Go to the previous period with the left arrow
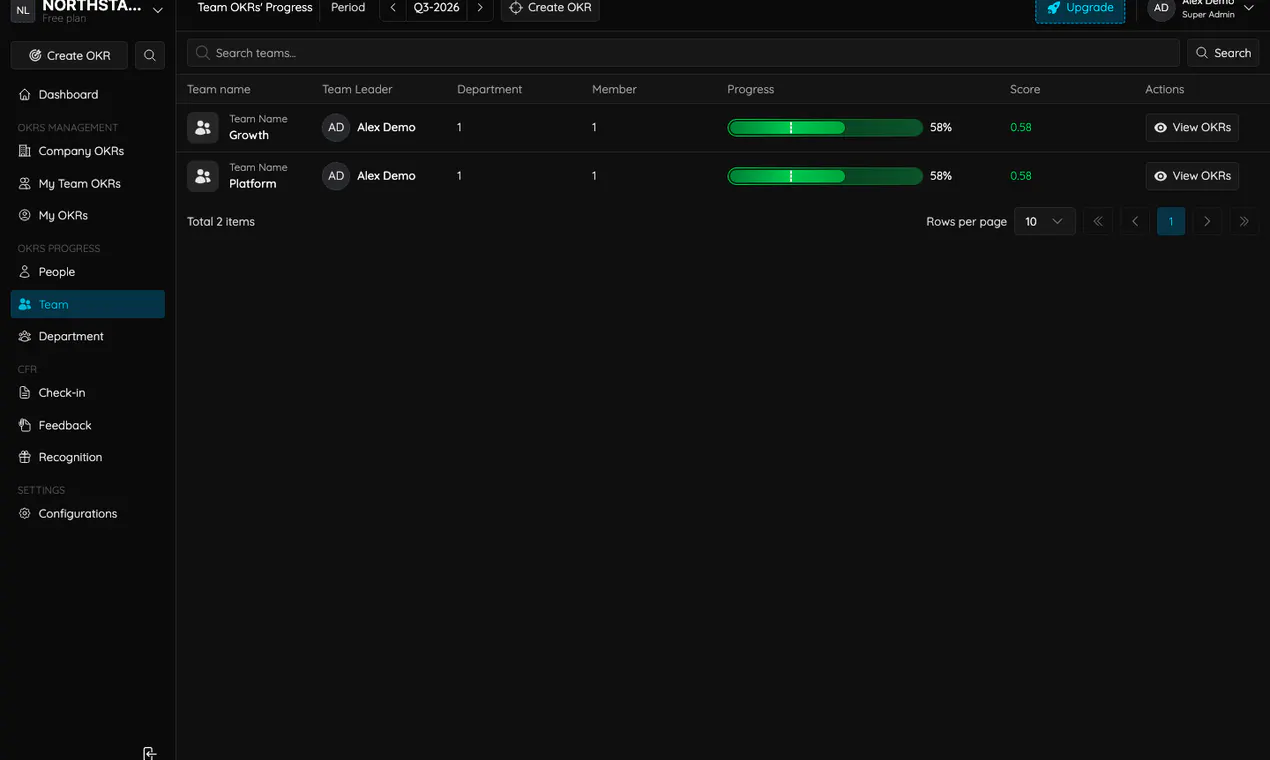 point(393,8)
